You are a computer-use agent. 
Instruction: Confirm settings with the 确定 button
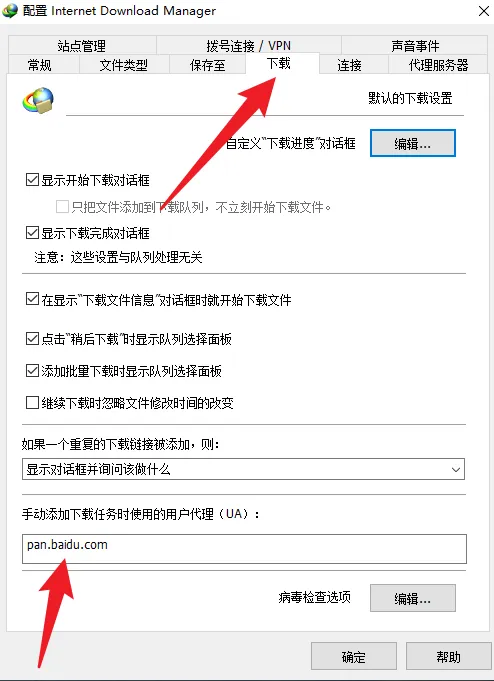click(x=354, y=657)
